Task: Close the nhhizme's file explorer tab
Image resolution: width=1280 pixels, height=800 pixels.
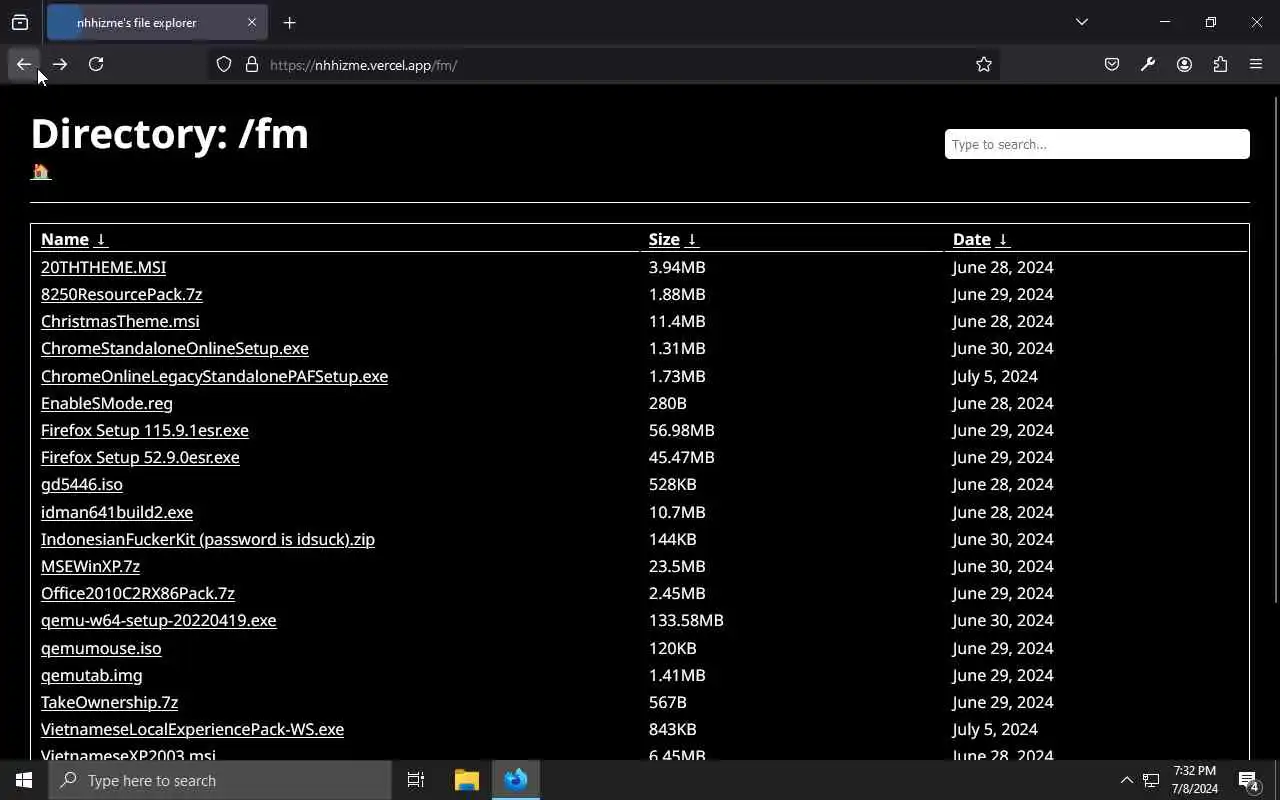Action: tap(252, 22)
